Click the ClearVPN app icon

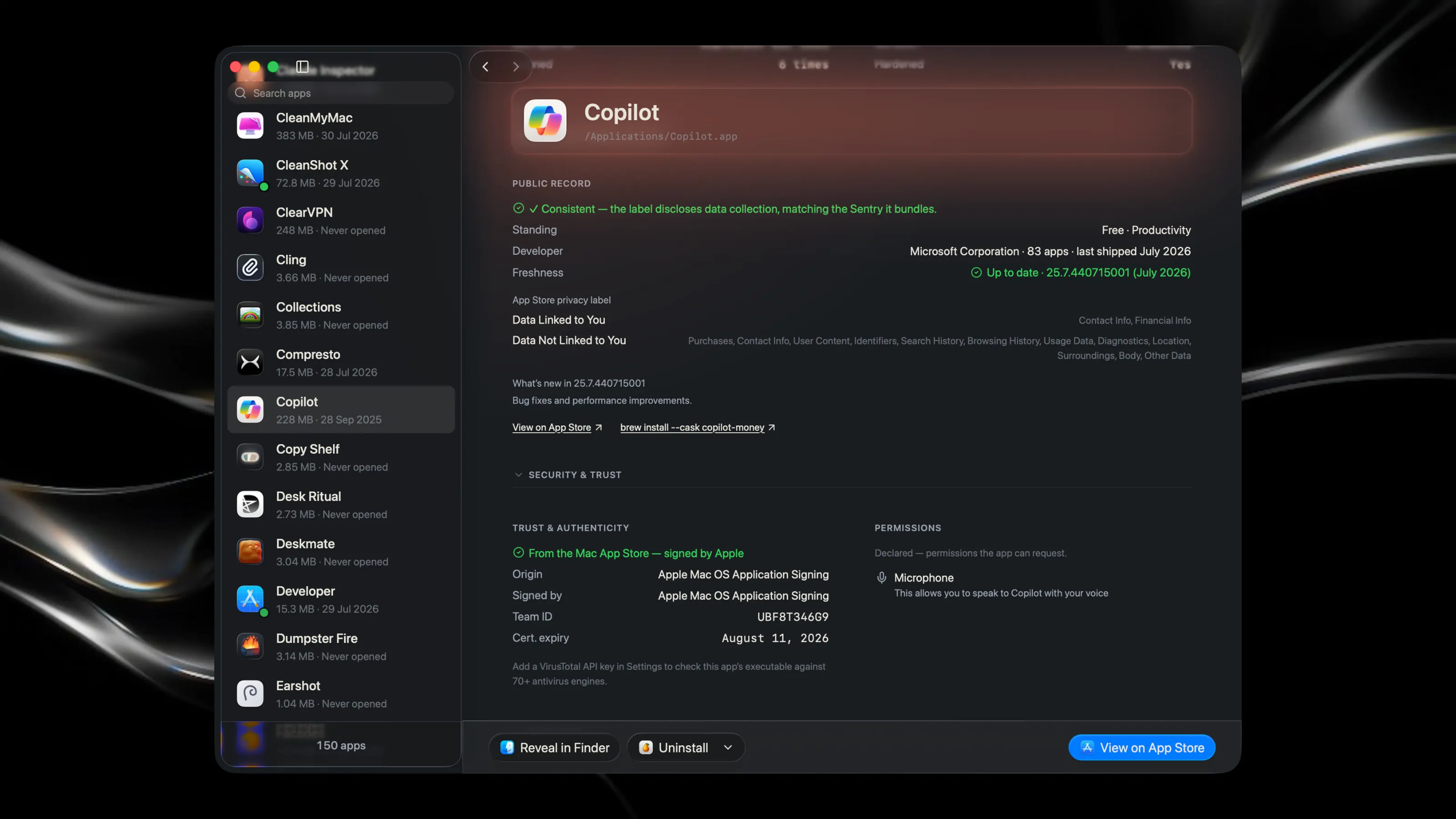click(250, 220)
